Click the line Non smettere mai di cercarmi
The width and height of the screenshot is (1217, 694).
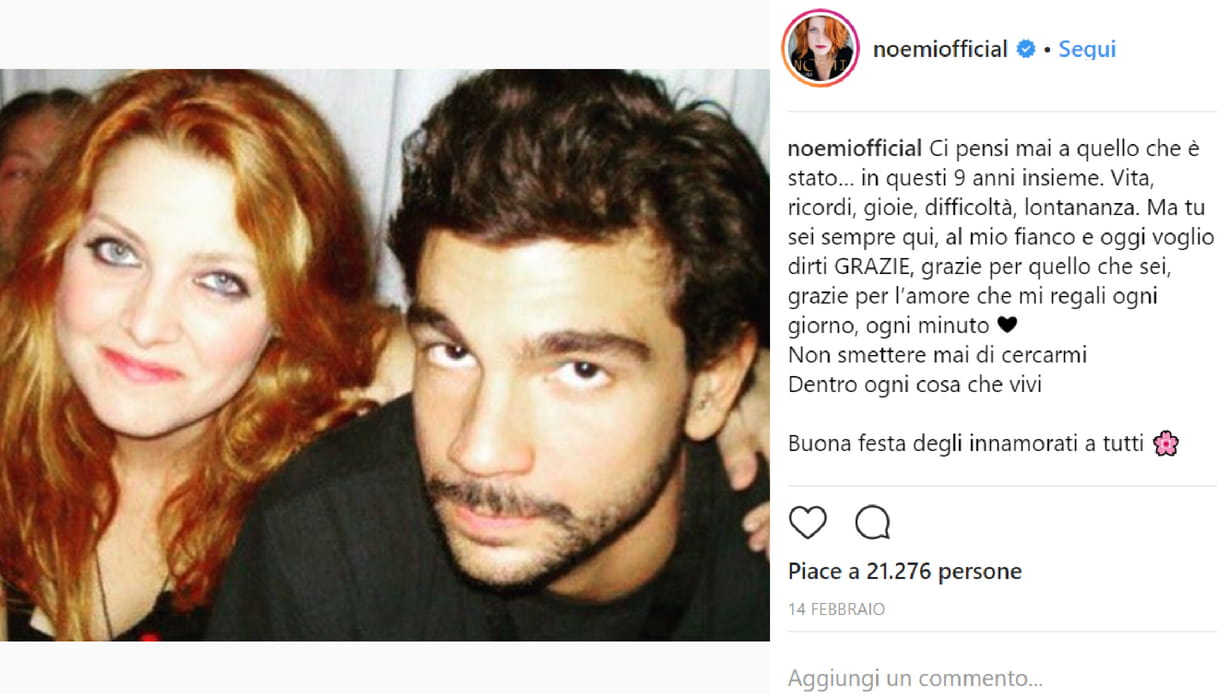(x=937, y=355)
